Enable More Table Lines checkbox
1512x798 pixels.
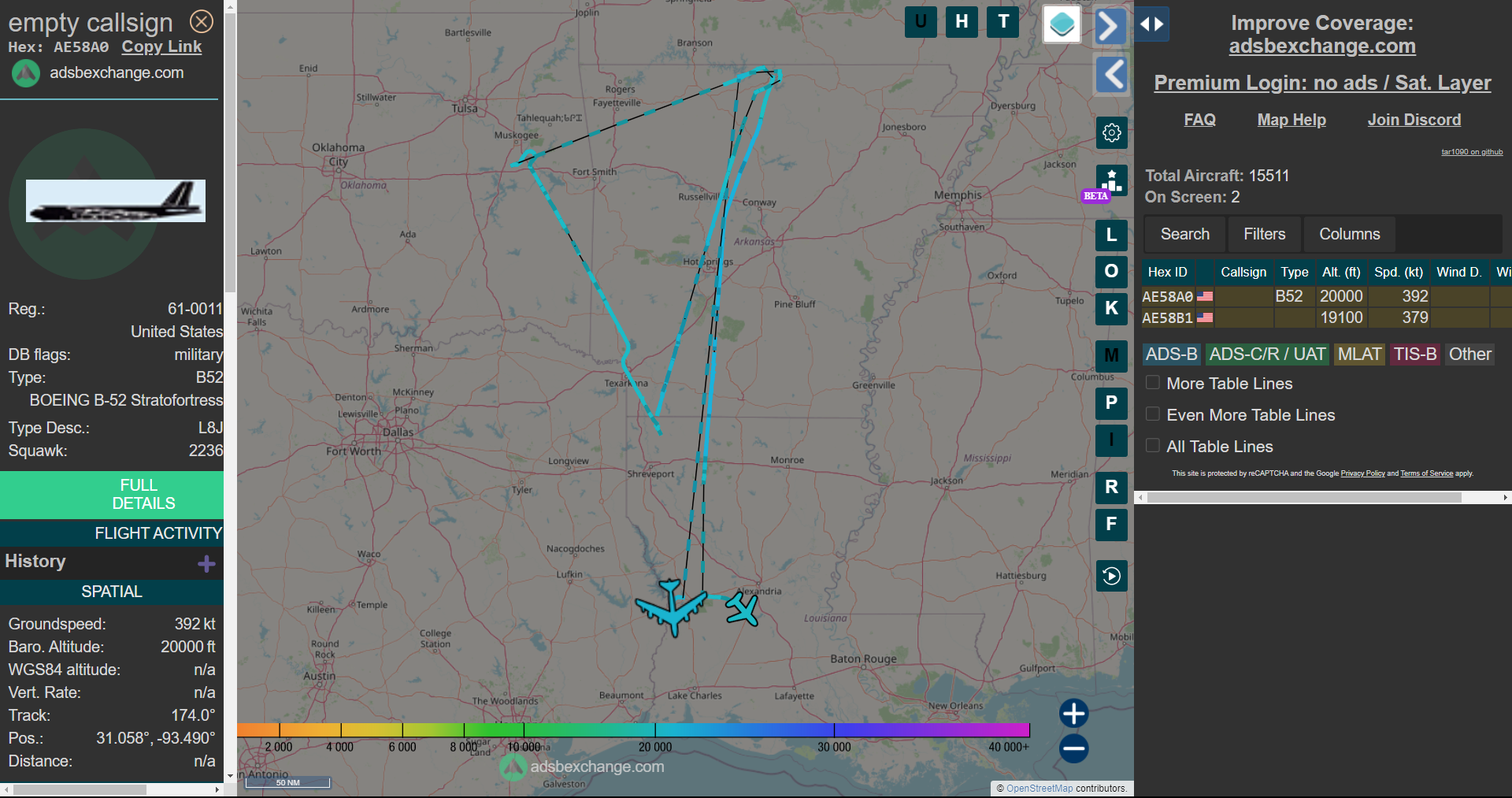1153,383
